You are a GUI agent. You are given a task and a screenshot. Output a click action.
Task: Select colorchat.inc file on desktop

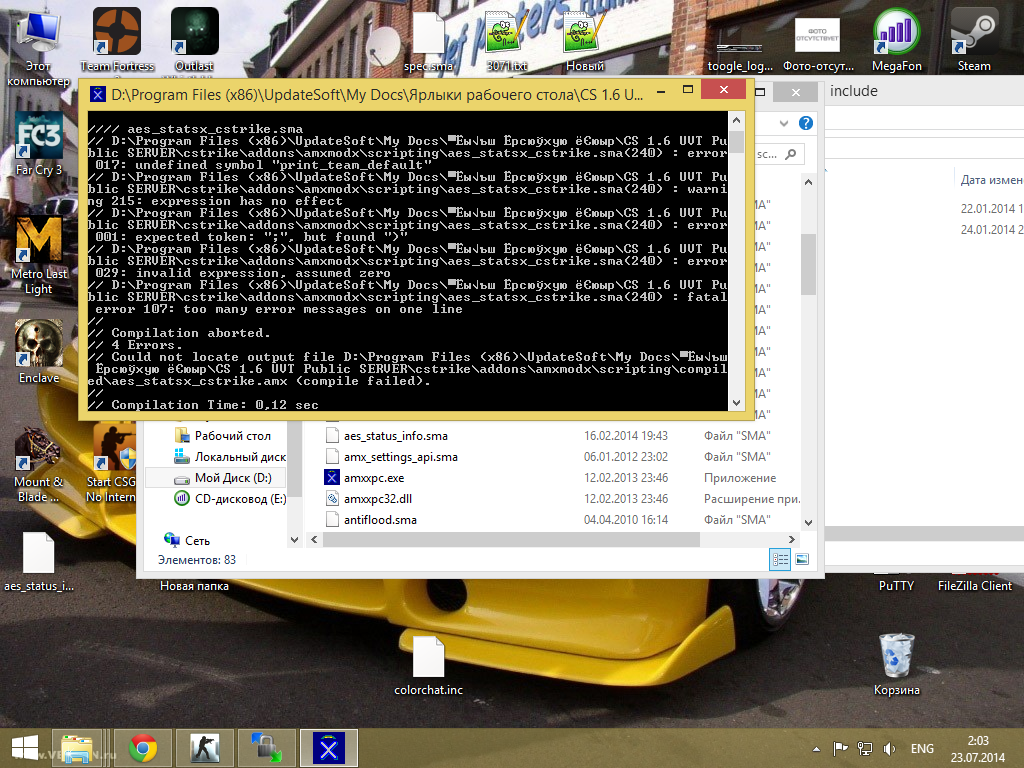428,665
